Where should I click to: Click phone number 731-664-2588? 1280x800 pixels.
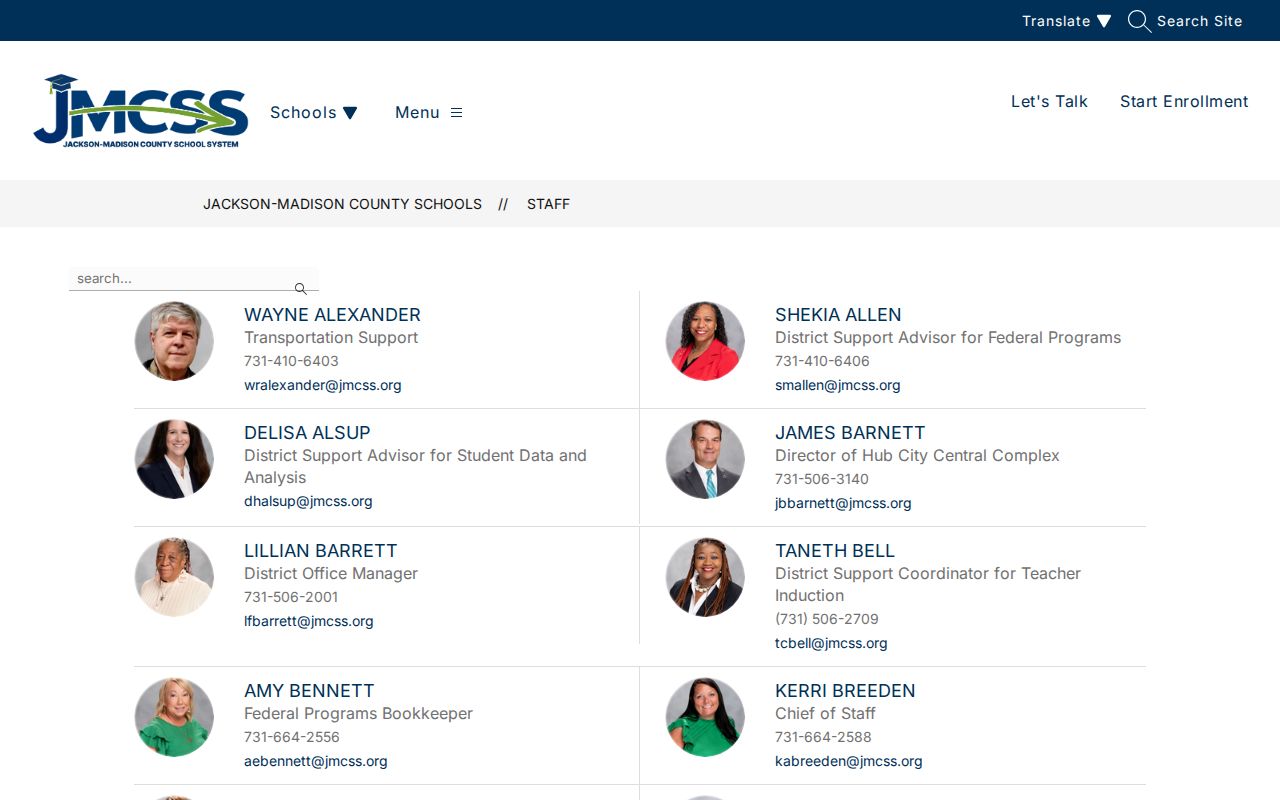pyautogui.click(x=823, y=737)
